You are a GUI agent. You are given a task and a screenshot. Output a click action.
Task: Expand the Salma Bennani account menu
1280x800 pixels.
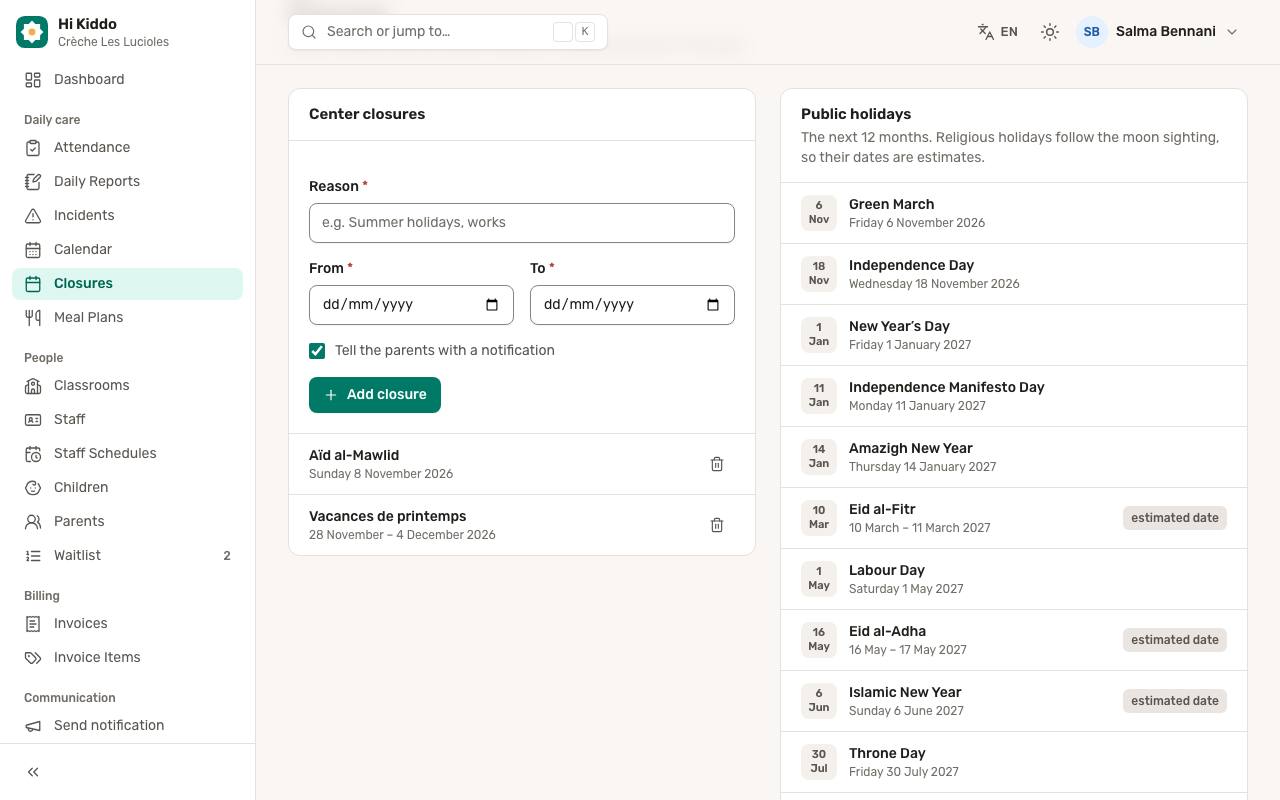point(1158,32)
